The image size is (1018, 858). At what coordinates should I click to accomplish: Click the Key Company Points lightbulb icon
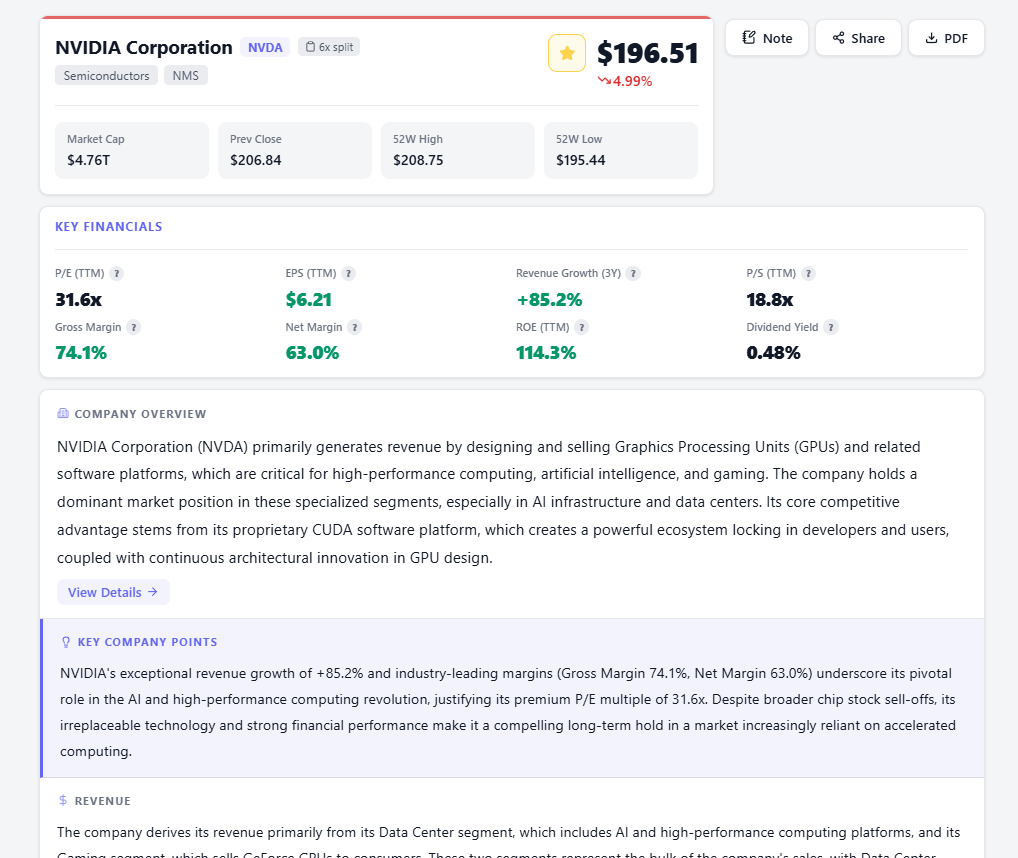tap(66, 642)
